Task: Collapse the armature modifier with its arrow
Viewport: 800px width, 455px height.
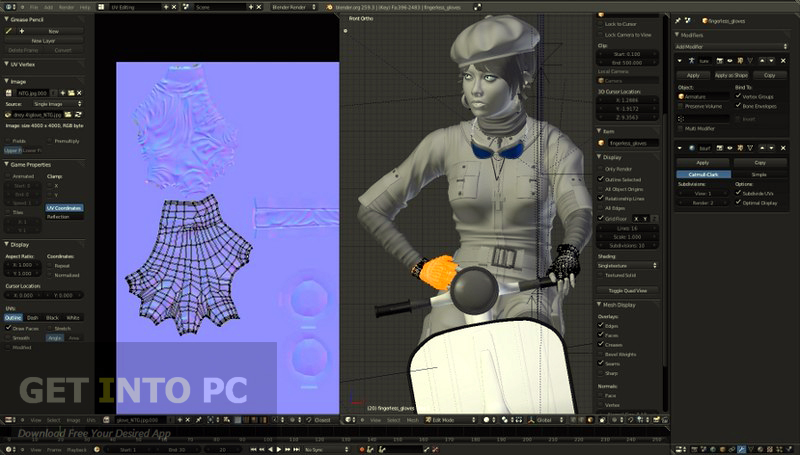Action: click(680, 61)
